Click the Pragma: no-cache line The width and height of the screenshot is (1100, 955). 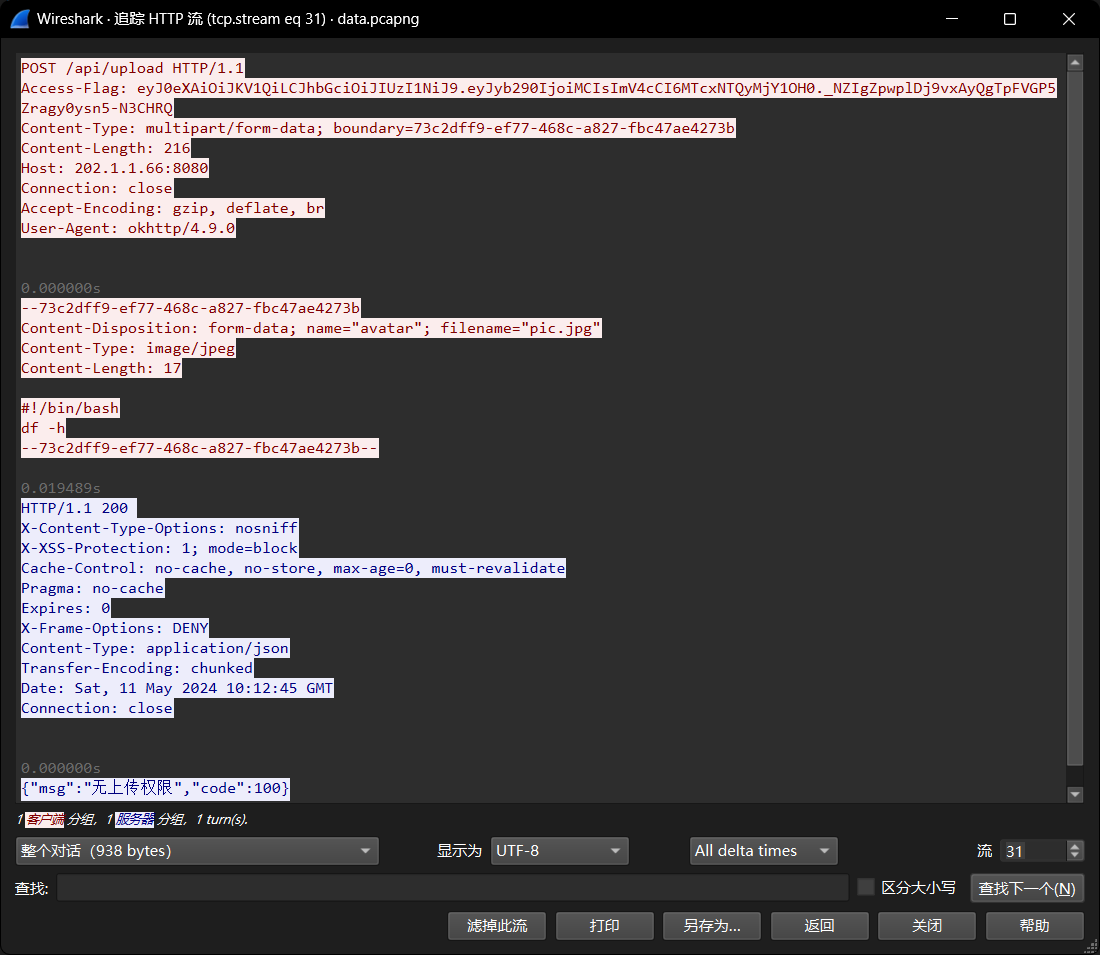click(x=93, y=588)
